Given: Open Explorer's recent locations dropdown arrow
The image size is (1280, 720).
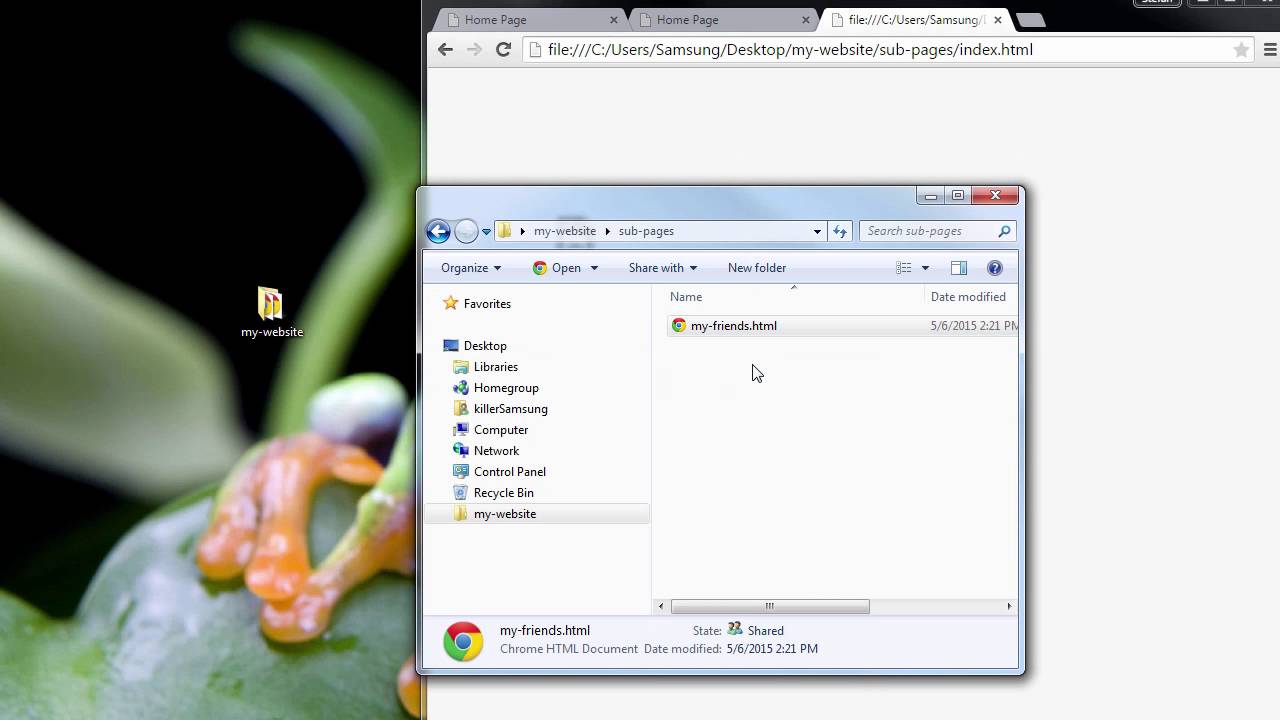Looking at the screenshot, I should [486, 231].
